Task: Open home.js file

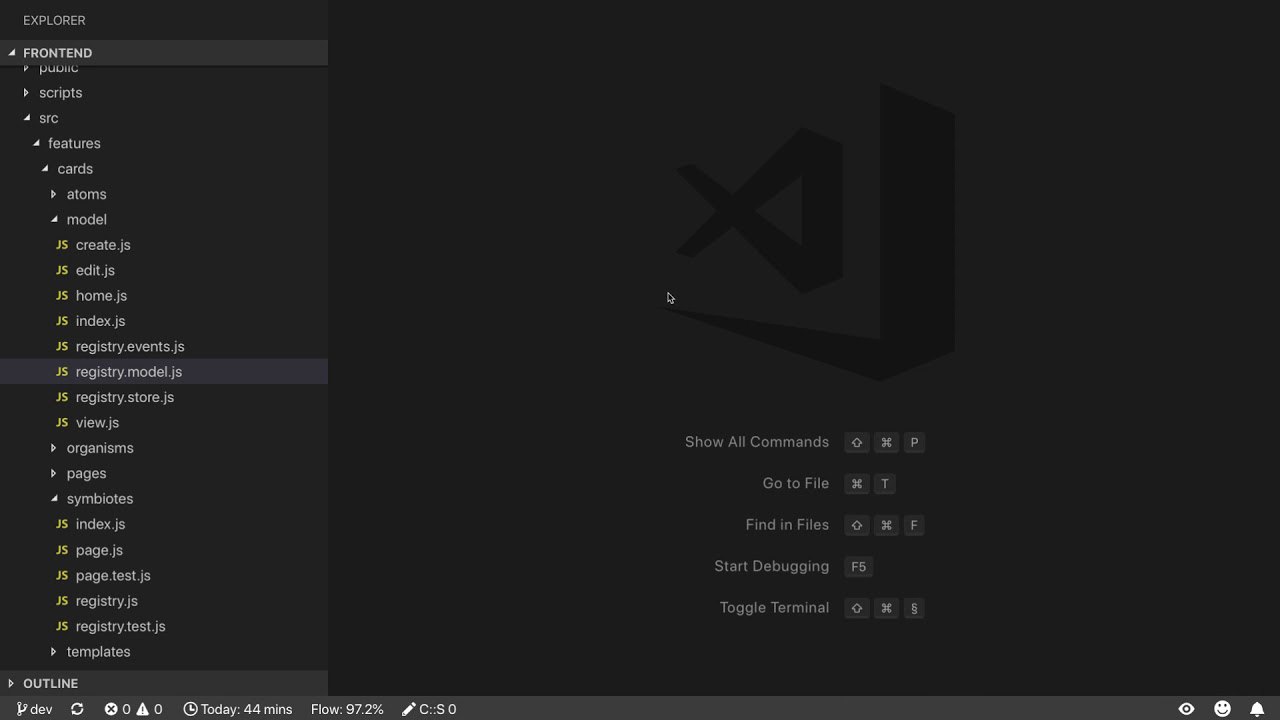Action: 164,296
